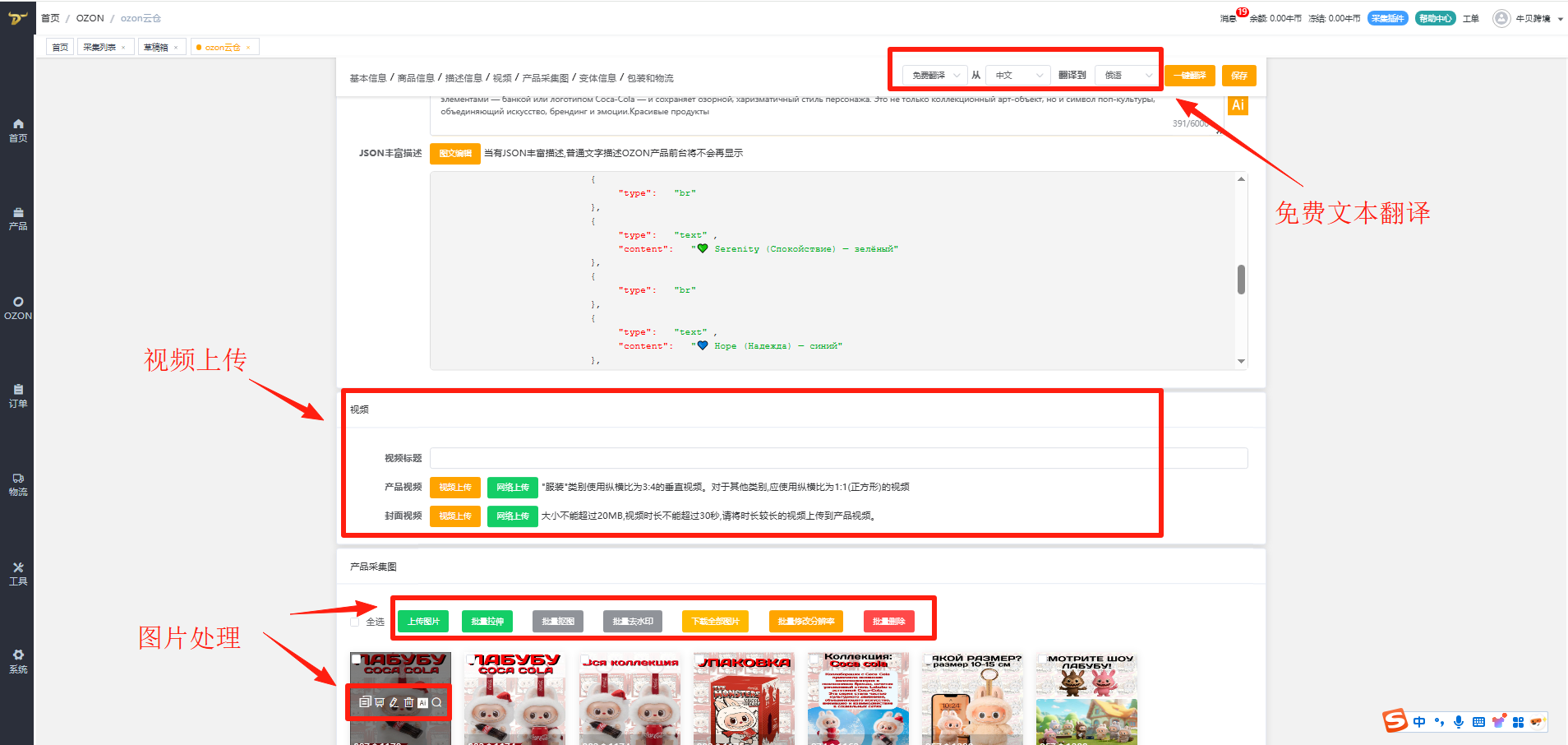
Task: Click the OZON breadcrumb link
Action: pos(90,18)
